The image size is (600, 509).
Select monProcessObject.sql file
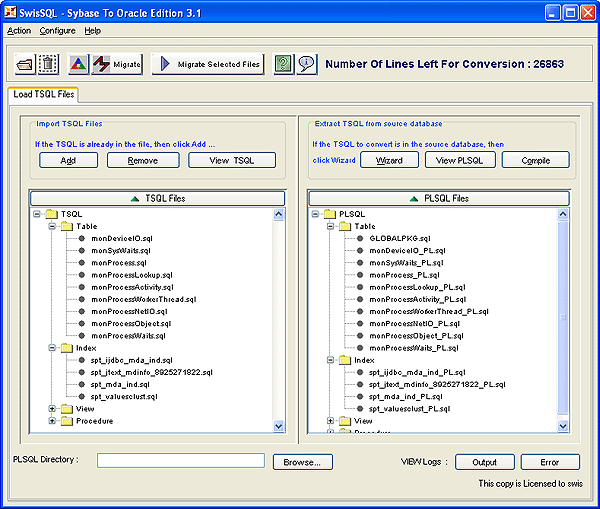(131, 324)
